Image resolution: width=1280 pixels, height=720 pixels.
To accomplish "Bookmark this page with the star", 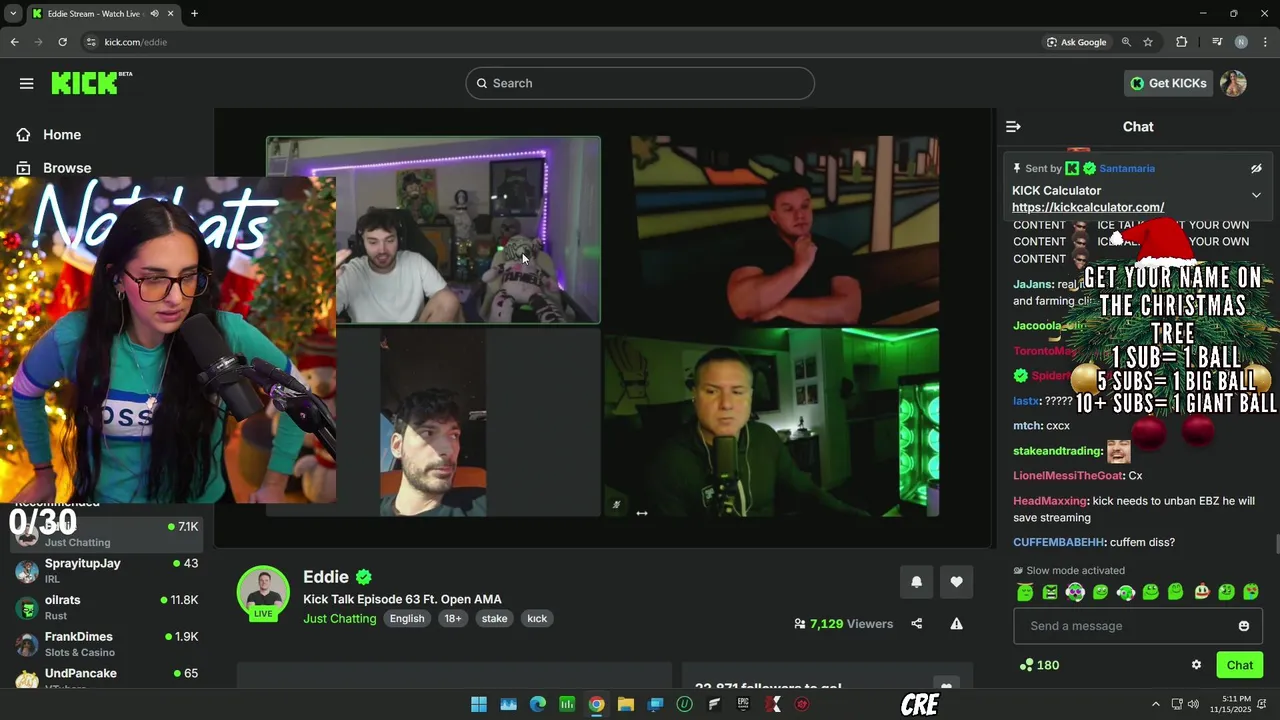I will tap(1148, 42).
